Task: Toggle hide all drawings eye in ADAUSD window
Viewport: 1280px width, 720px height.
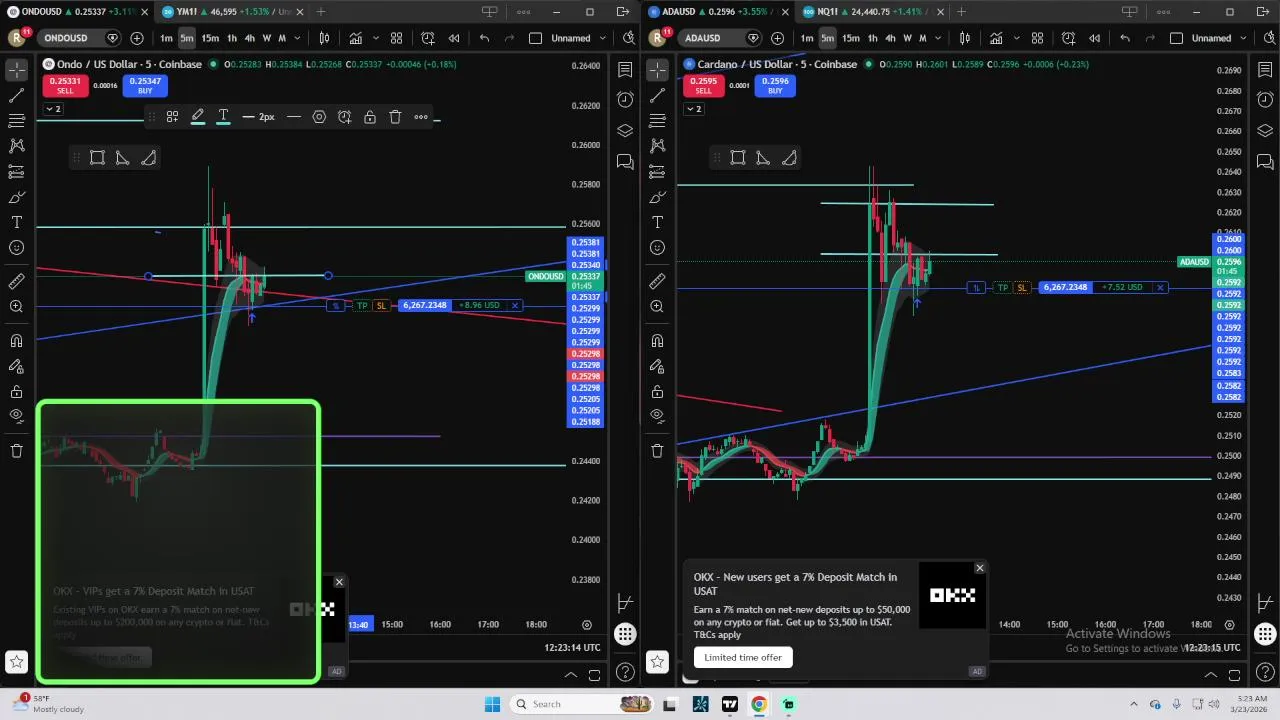Action: tap(657, 416)
